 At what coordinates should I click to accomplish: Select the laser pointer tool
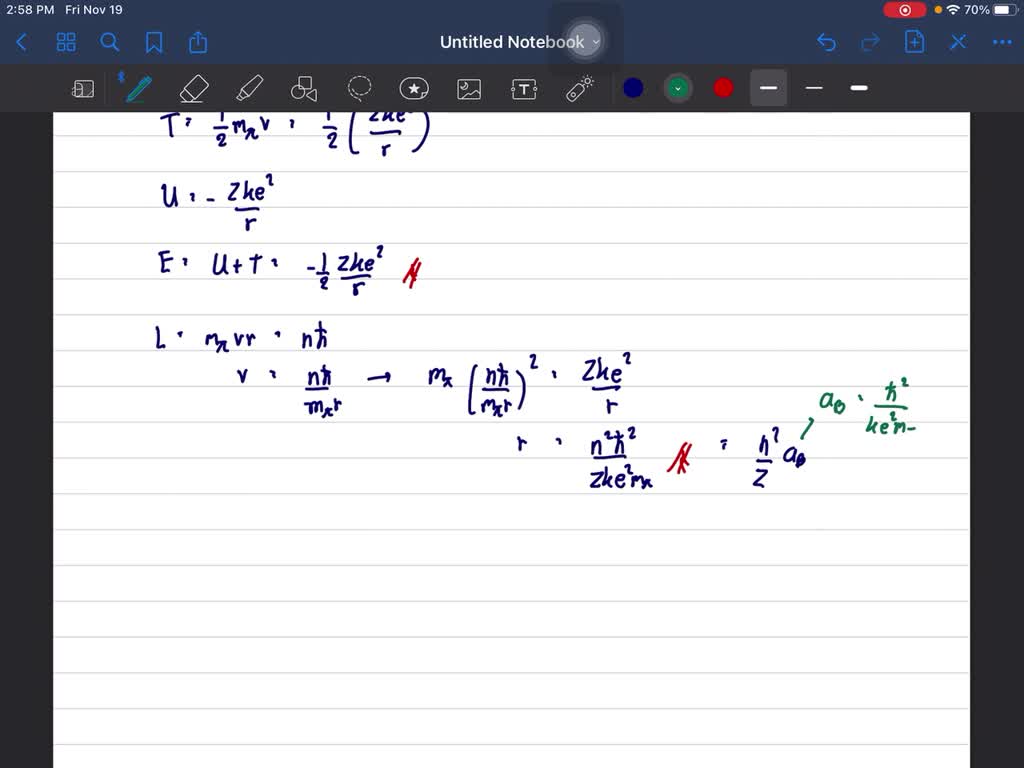(x=578, y=88)
